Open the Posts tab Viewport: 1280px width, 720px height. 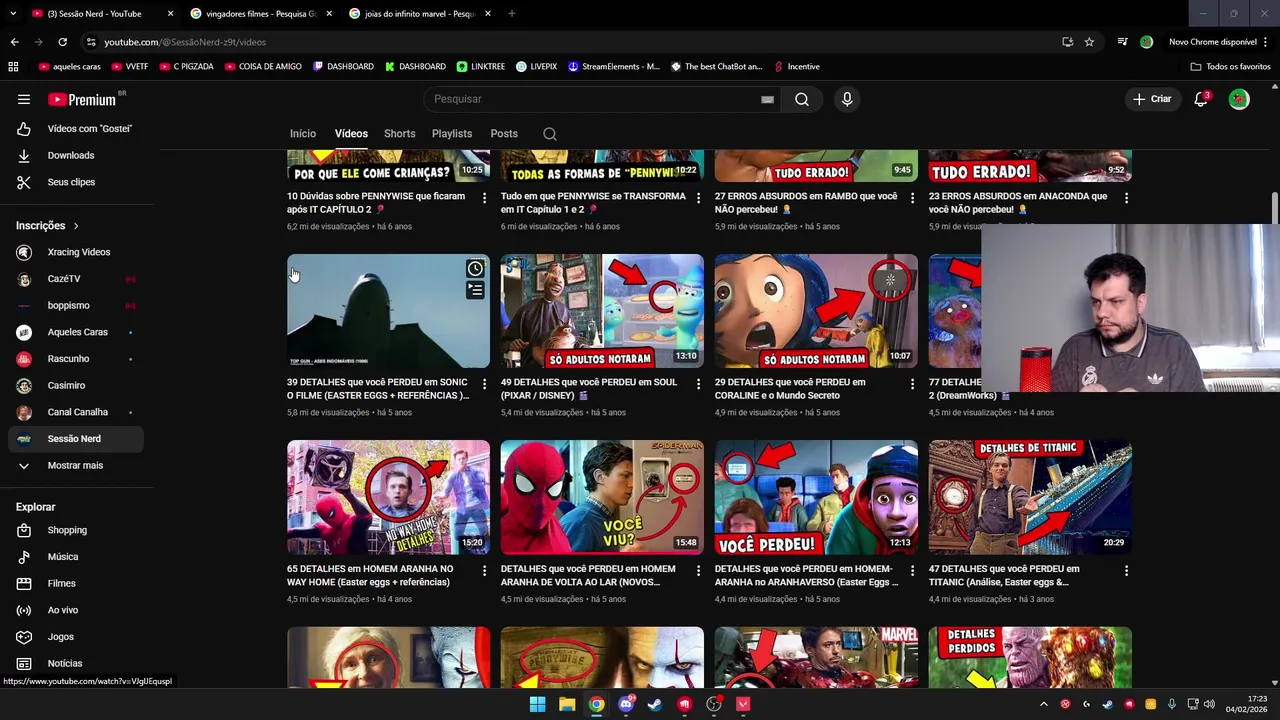tap(504, 134)
